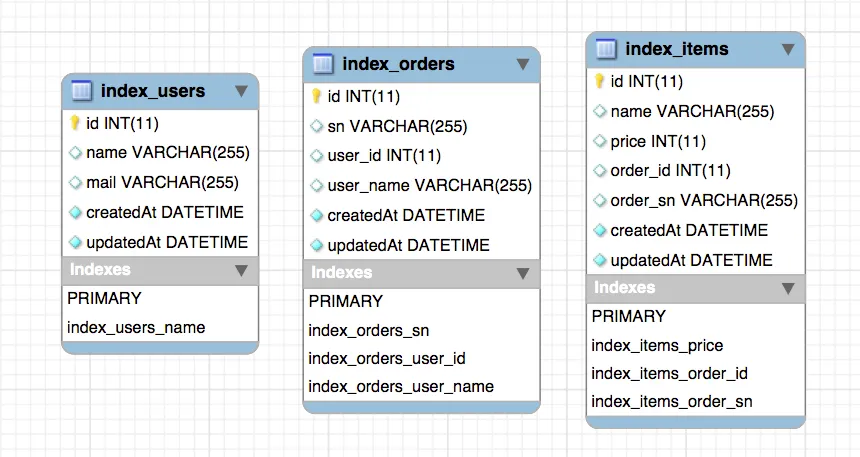The width and height of the screenshot is (860, 457).
Task: Click filled diamond beside createdAt in index_orders
Action: click(x=316, y=215)
